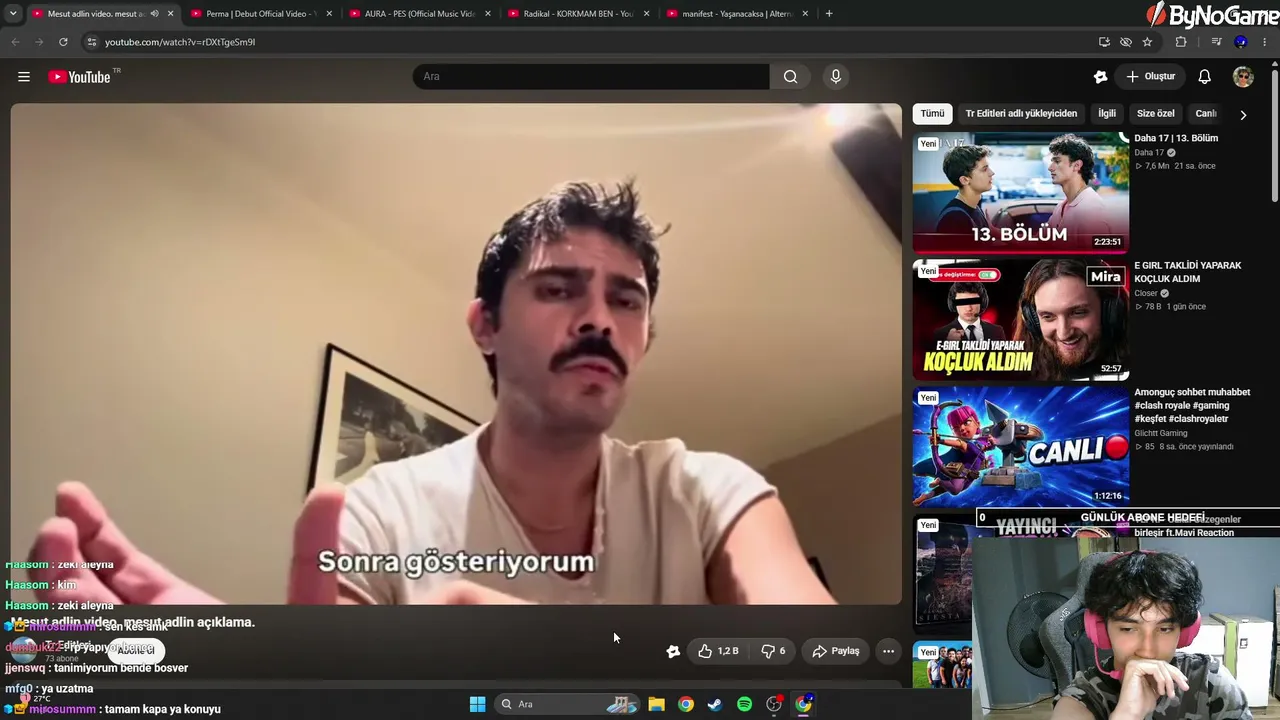This screenshot has height=720, width=1280.
Task: Click the install app icon in address bar
Action: [x=1104, y=42]
